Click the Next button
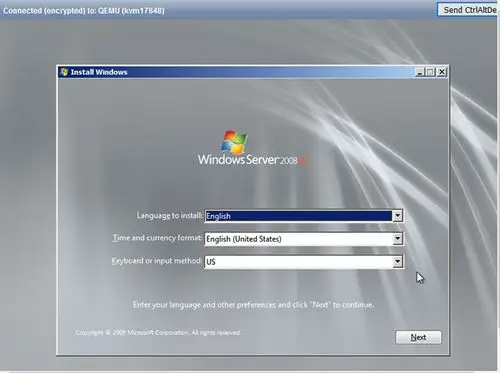 418,337
